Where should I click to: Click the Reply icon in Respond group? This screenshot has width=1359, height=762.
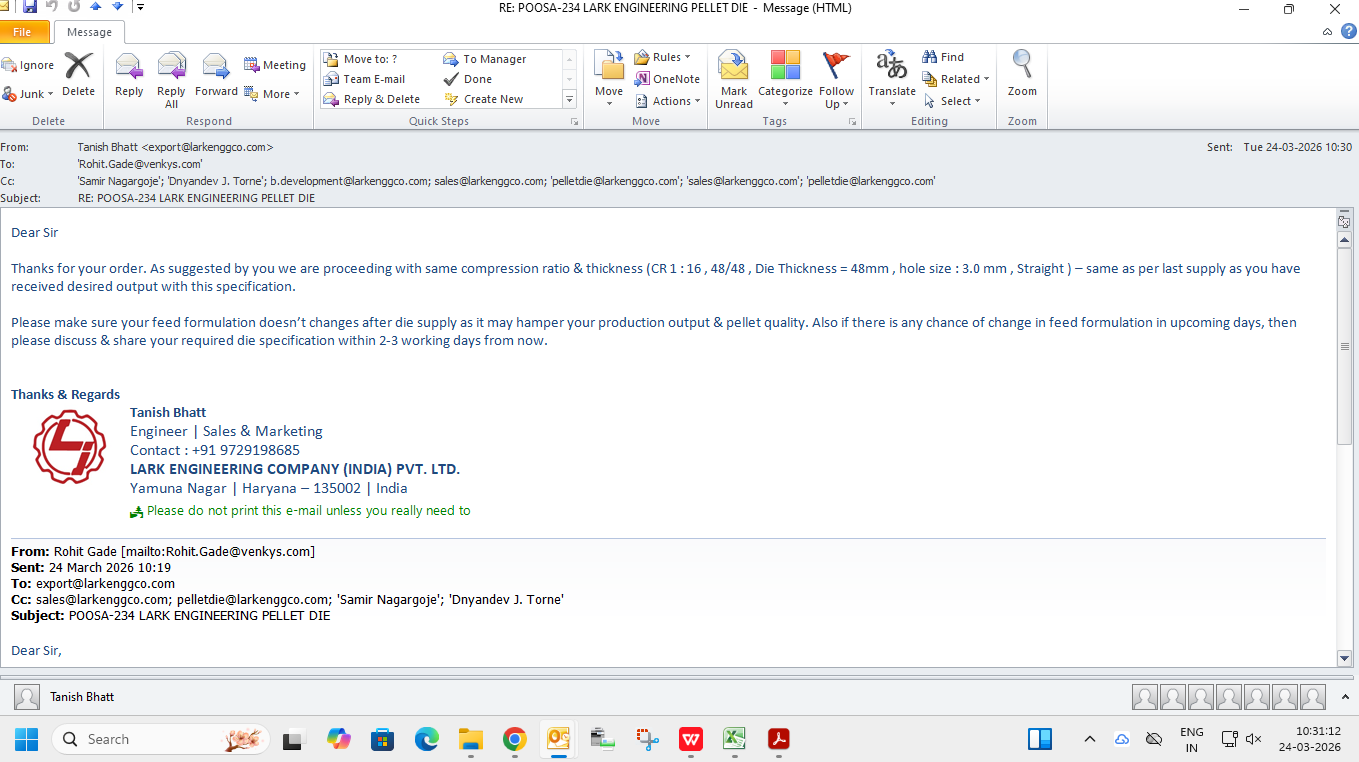[x=129, y=76]
